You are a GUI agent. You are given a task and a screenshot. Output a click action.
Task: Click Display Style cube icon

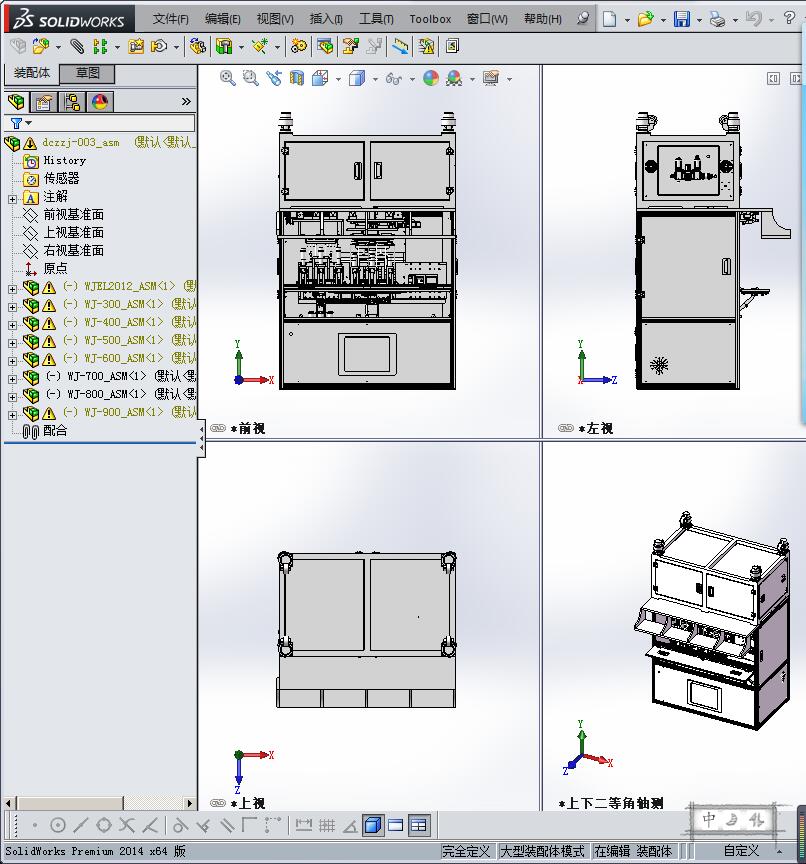(x=357, y=78)
